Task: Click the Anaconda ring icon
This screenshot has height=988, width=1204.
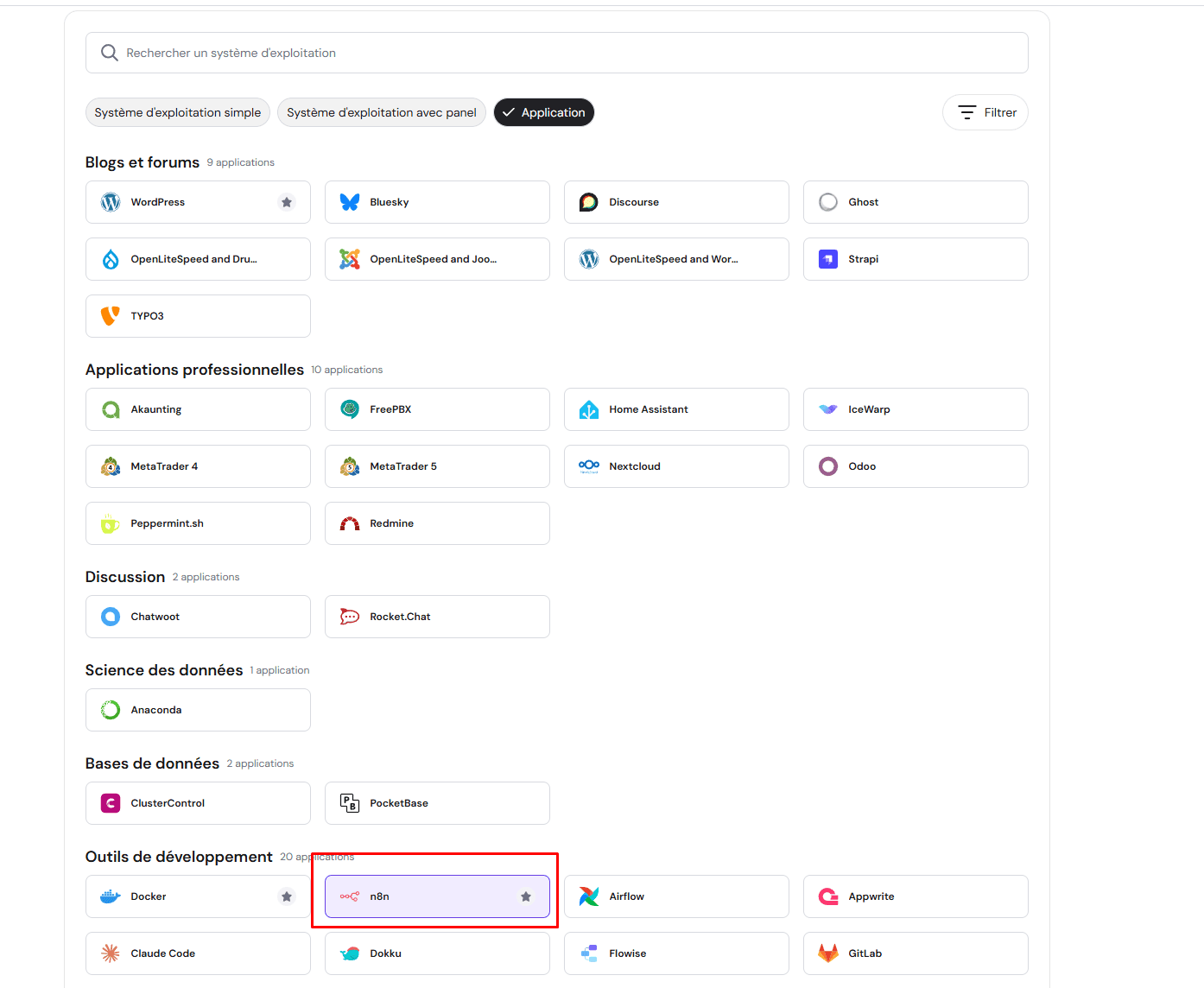Action: [111, 710]
